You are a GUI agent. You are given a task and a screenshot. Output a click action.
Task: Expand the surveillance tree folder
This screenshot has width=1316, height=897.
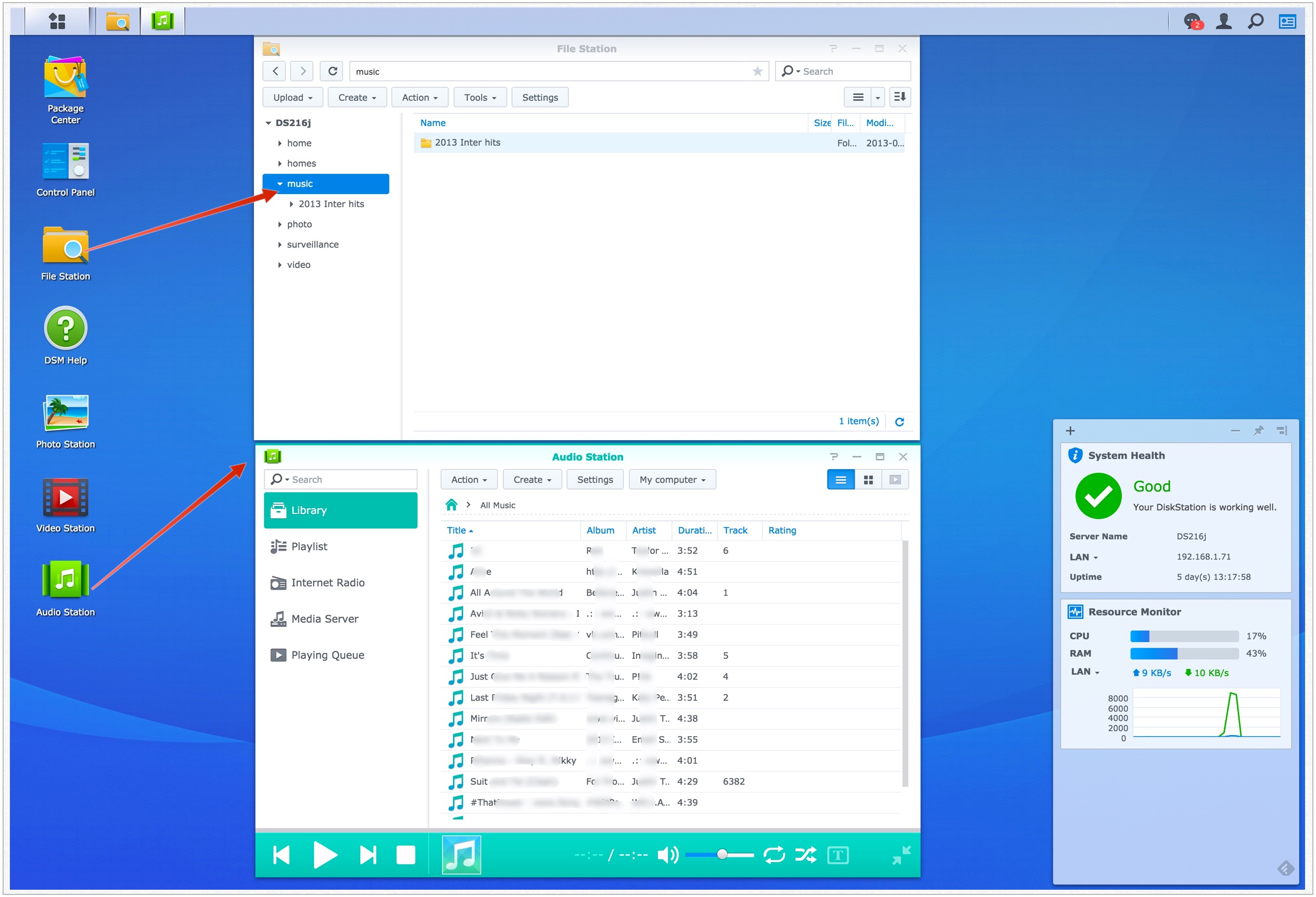(x=280, y=245)
